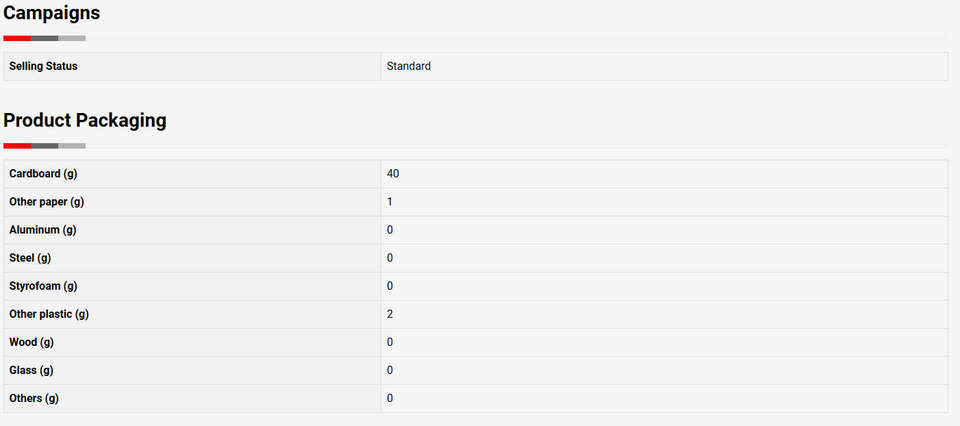
Task: Click the Steel value 0
Action: 390,258
